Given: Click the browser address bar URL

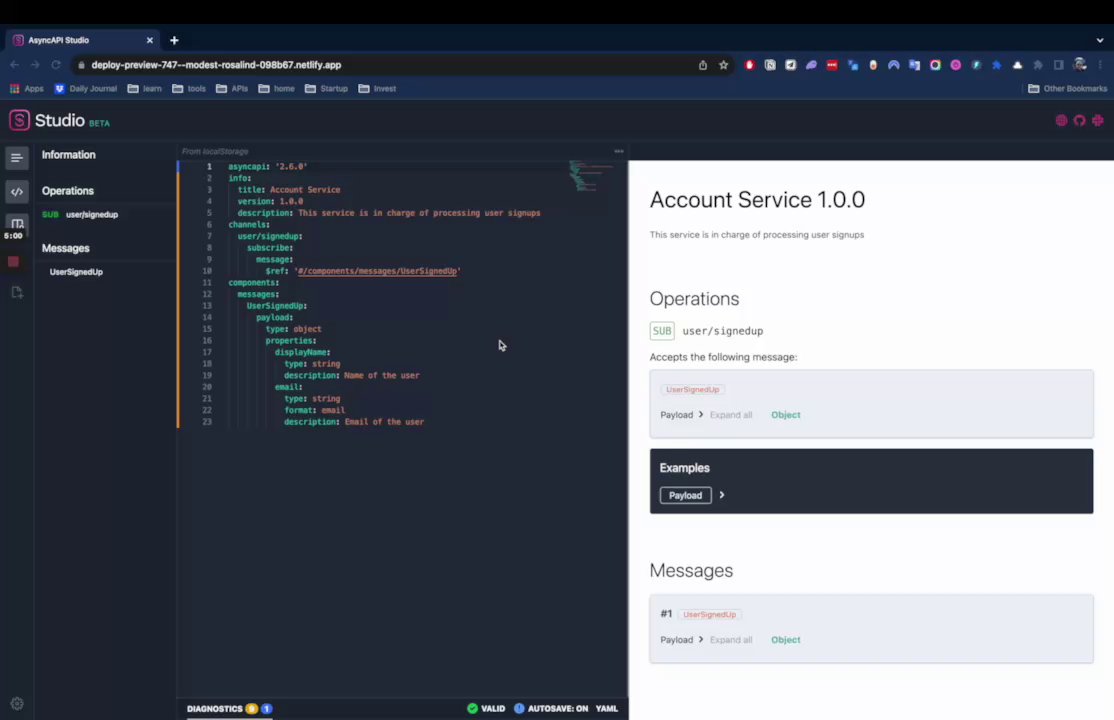Looking at the screenshot, I should click(216, 65).
